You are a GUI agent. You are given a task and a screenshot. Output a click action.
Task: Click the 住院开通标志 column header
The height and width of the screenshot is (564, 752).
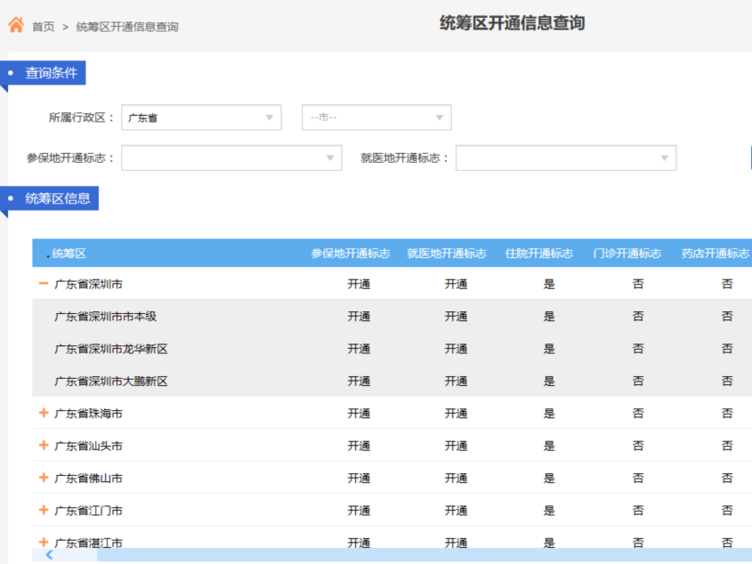pyautogui.click(x=539, y=254)
